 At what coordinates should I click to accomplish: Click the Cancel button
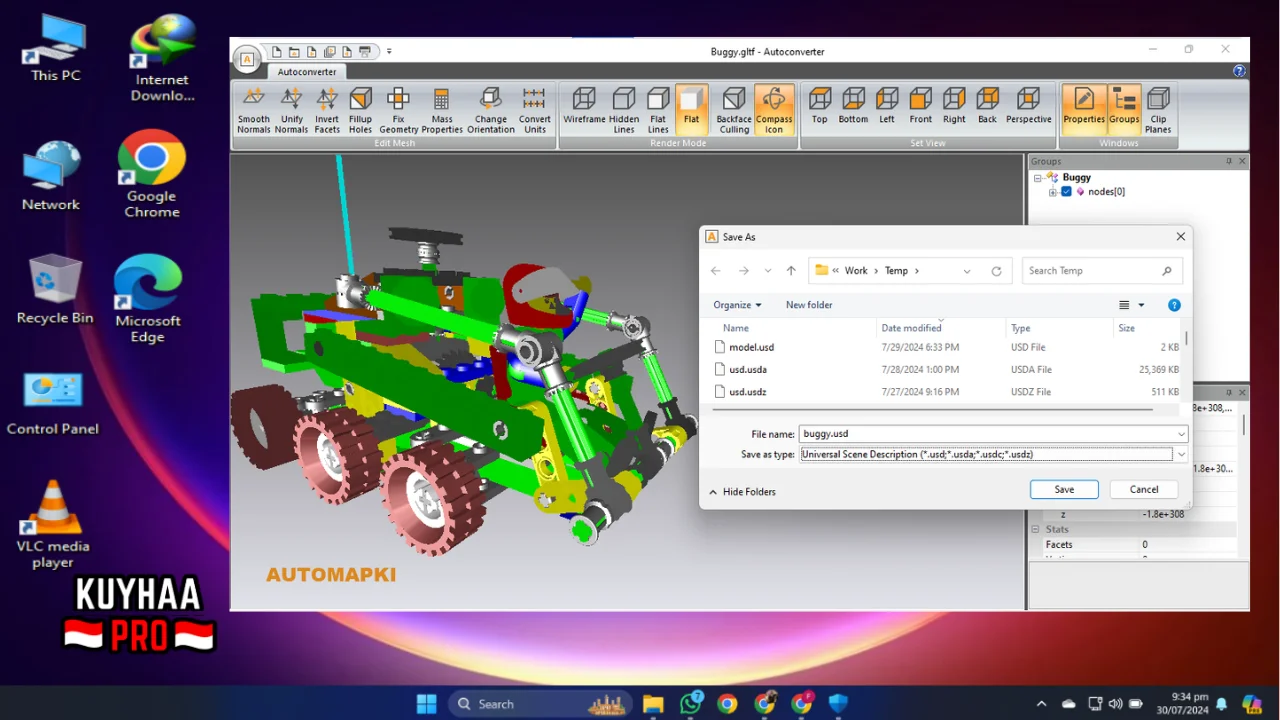coord(1144,489)
